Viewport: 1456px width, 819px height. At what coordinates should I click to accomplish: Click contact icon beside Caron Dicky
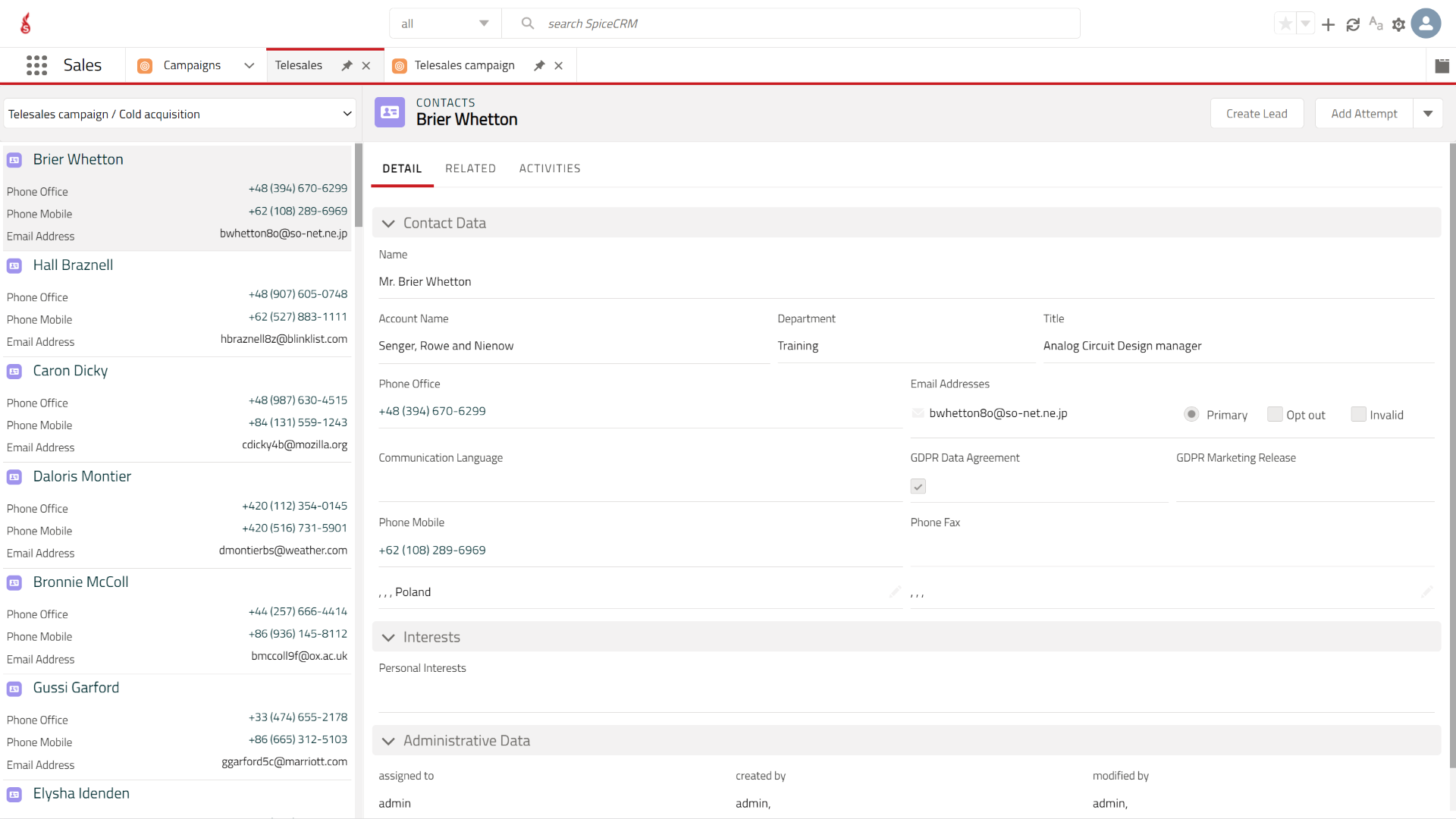14,372
